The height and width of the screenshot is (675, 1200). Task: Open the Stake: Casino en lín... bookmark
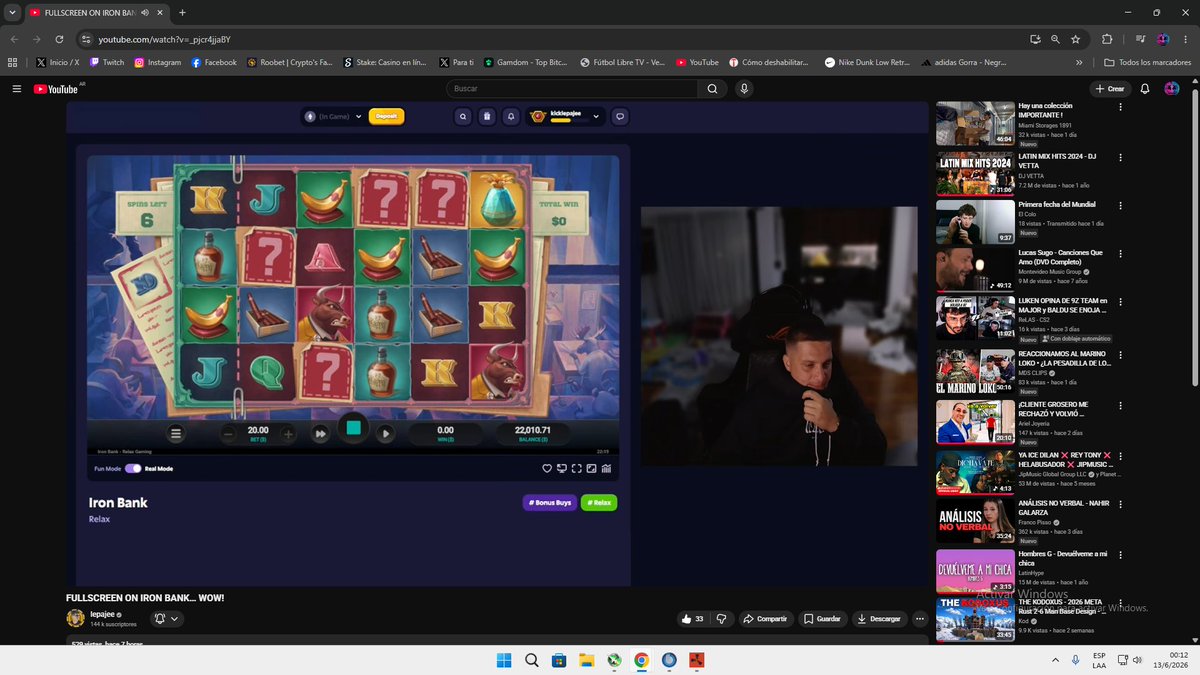[384, 62]
